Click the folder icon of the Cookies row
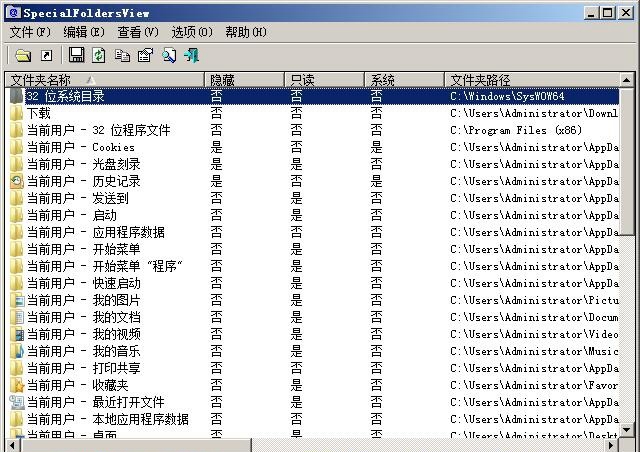 (17, 147)
